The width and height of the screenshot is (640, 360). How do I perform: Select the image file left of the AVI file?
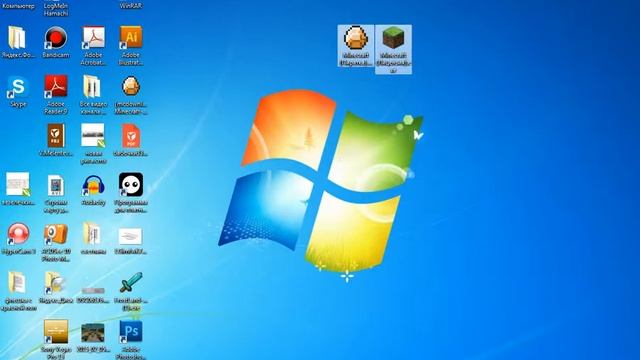(18, 184)
